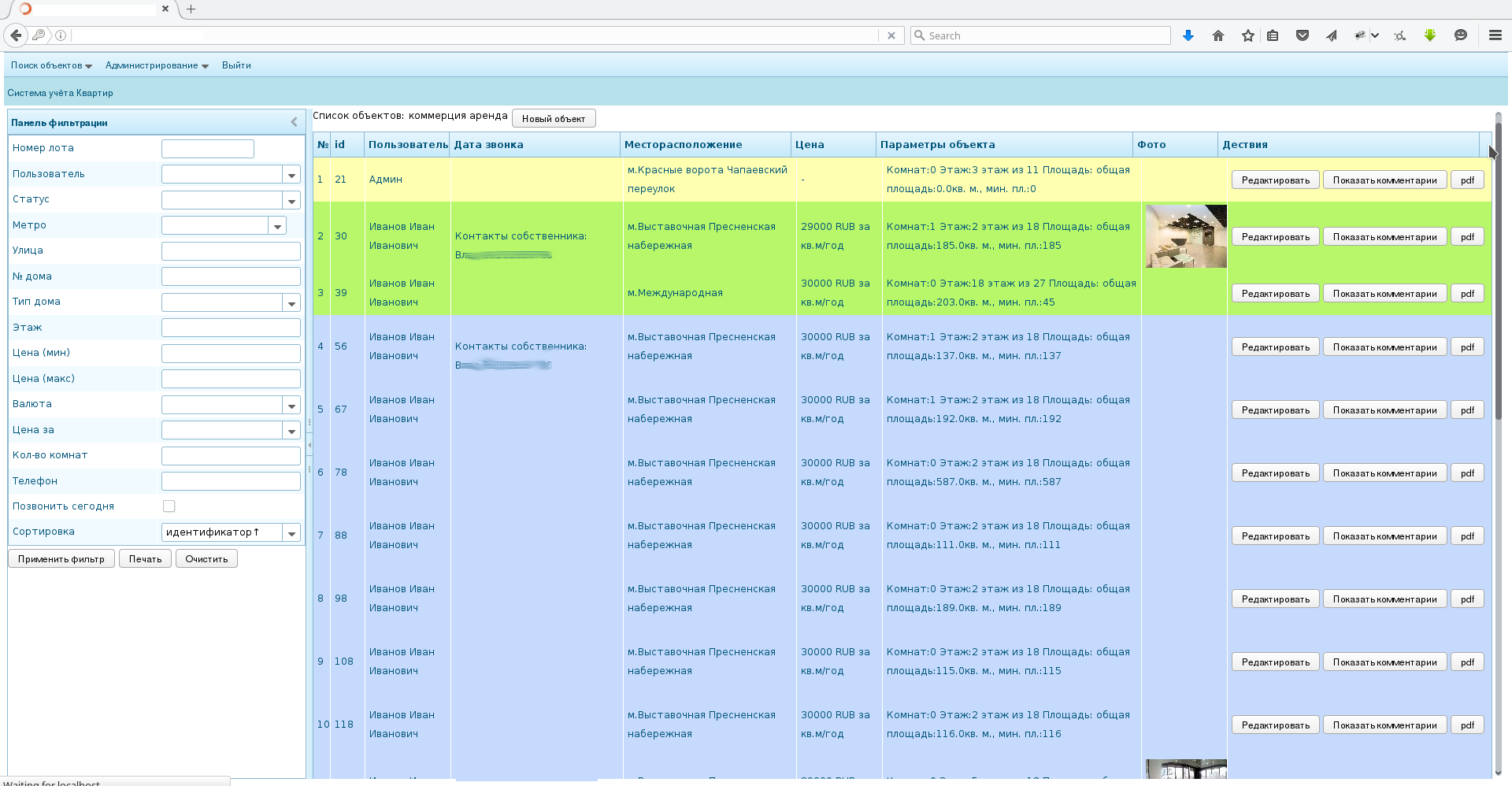
Task: Open the 'Поиск объектов' menu
Action: pyautogui.click(x=51, y=65)
